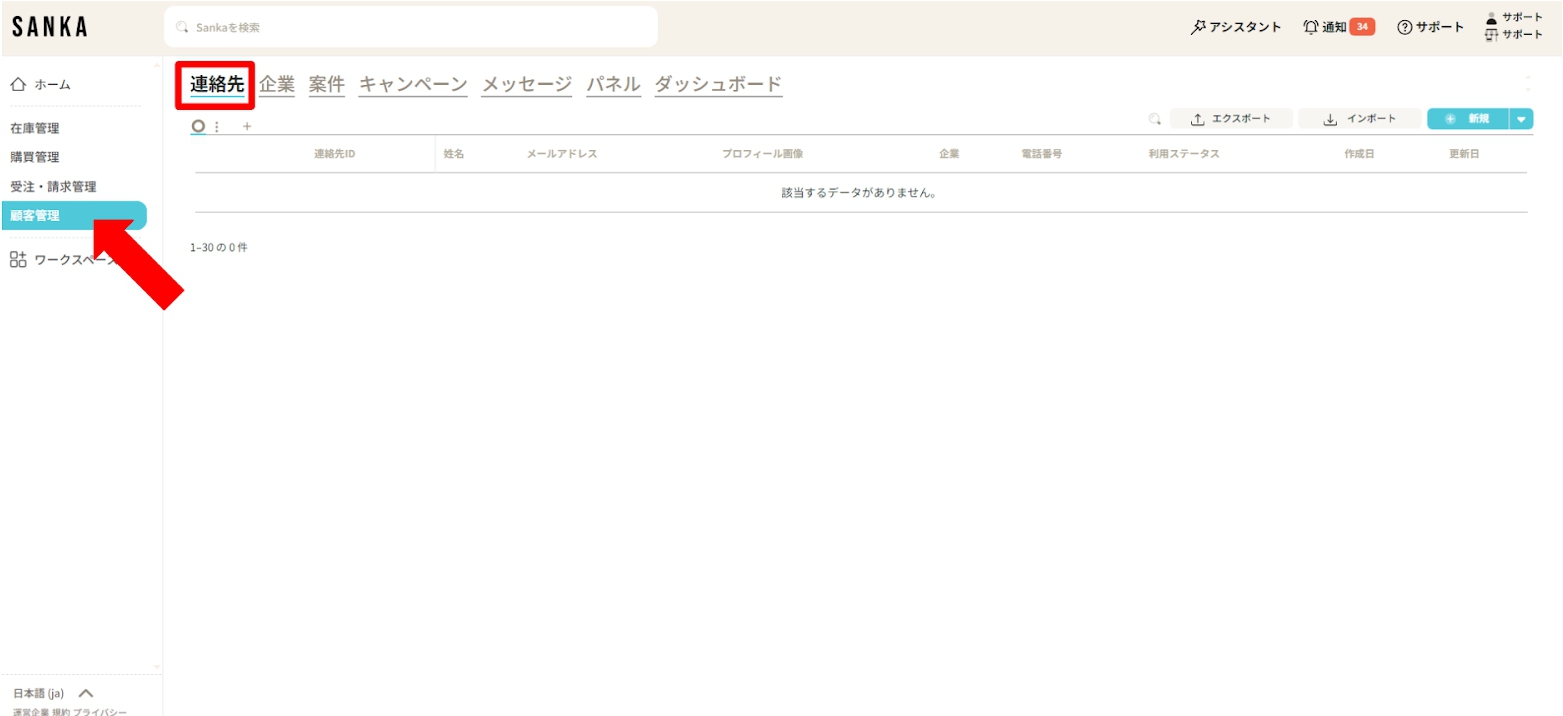Click the 作成日 column header
Viewport: 1563px width, 716px height.
(x=1359, y=154)
